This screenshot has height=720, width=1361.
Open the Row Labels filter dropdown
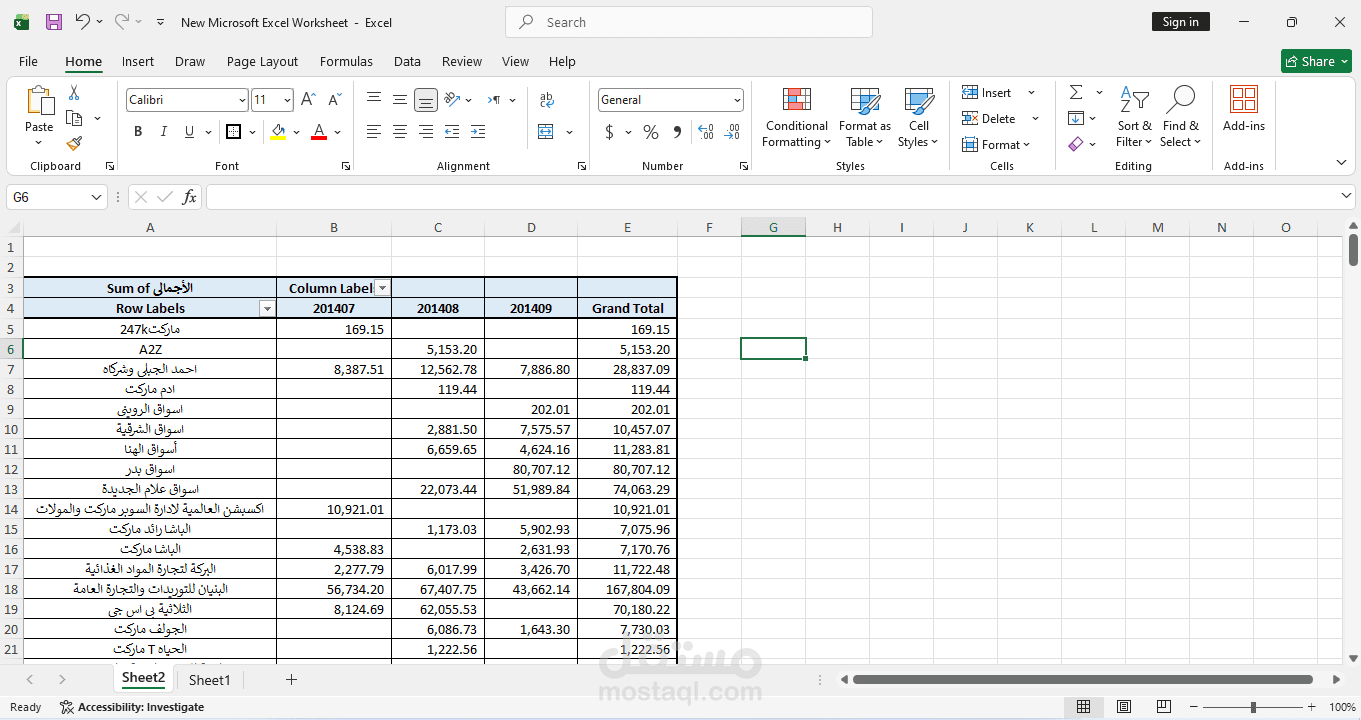pyautogui.click(x=267, y=309)
